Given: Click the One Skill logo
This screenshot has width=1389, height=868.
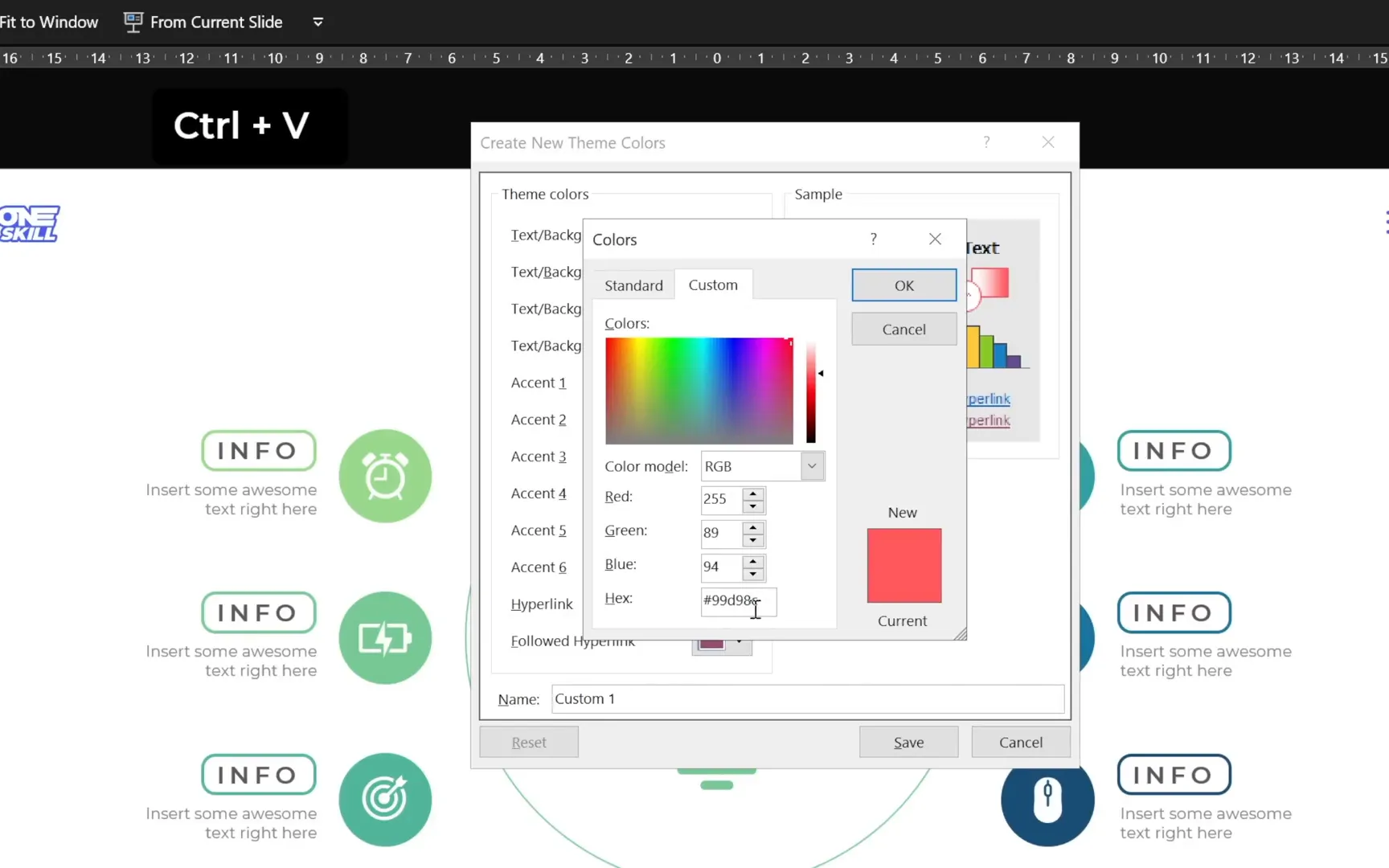Looking at the screenshot, I should [30, 223].
